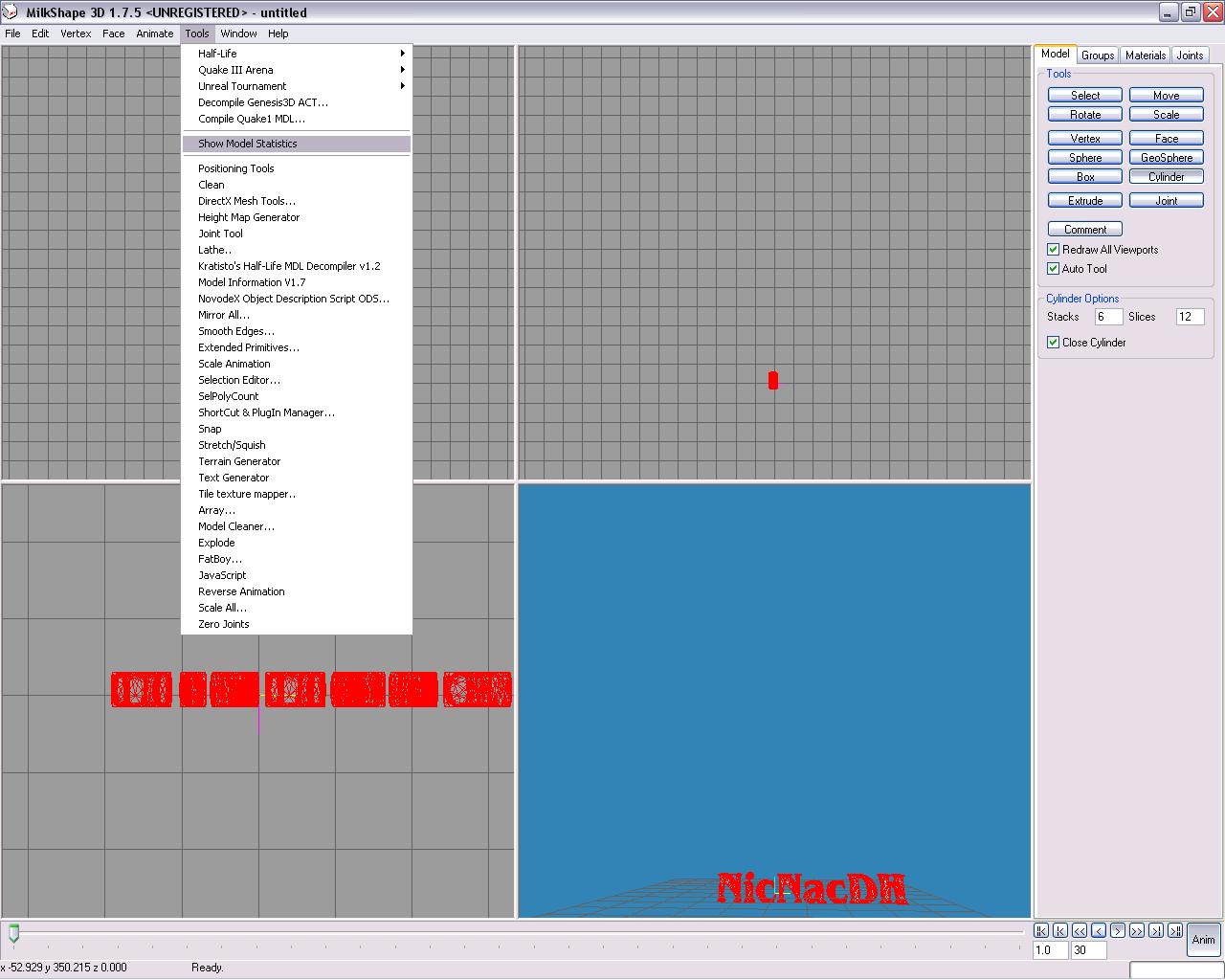Switch to the Groups tab
The width and height of the screenshot is (1225, 980).
click(x=1098, y=56)
